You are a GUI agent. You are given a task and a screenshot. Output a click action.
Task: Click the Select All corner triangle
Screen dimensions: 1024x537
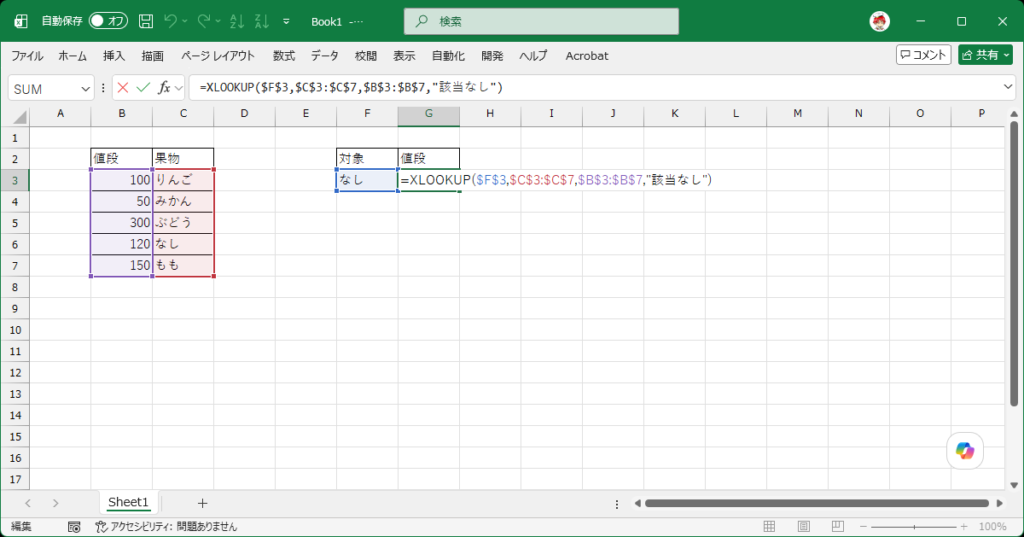pyautogui.click(x=20, y=117)
